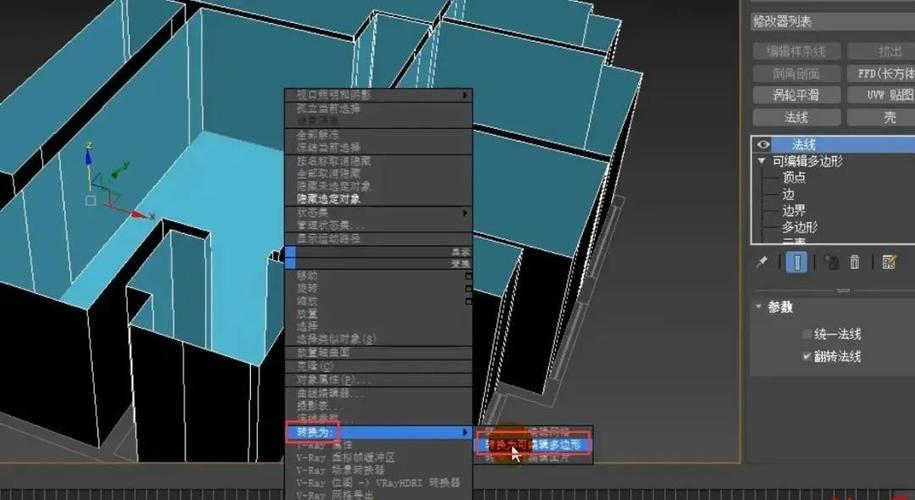Open settings box next to 旋转

[468, 289]
